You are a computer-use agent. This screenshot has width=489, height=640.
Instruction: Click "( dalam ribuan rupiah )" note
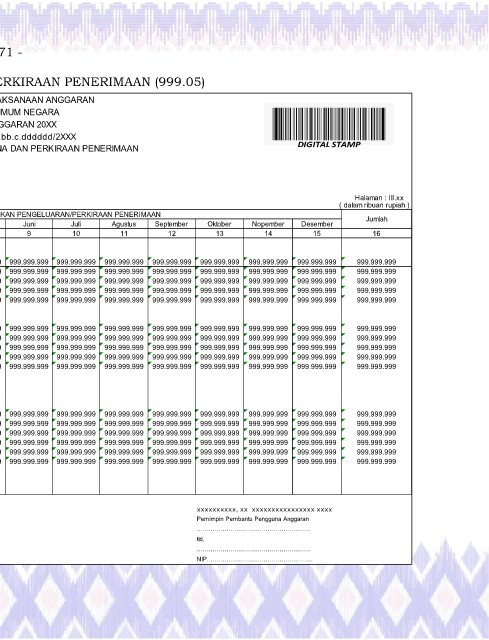click(374, 205)
